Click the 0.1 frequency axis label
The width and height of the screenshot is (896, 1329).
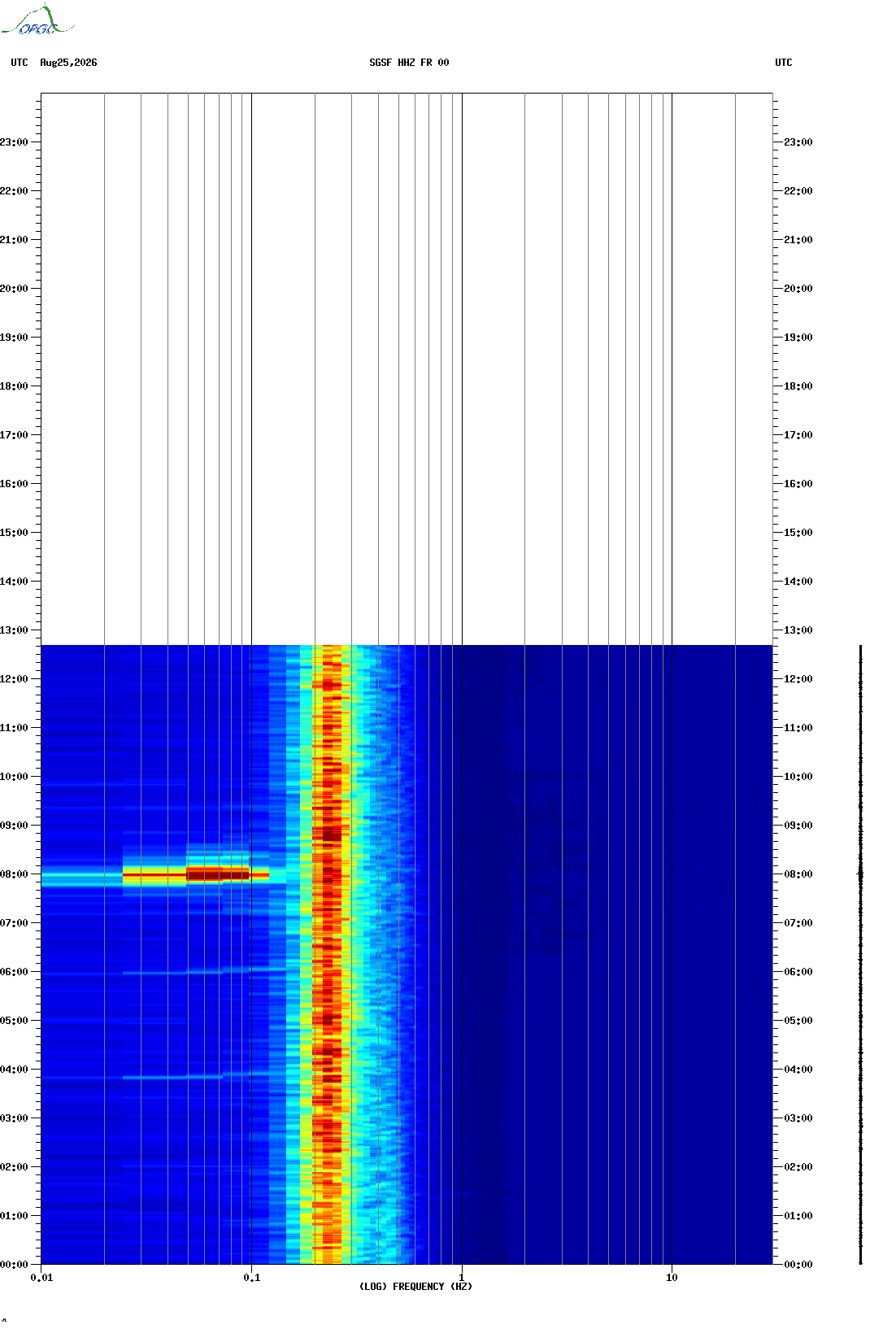coord(252,1278)
